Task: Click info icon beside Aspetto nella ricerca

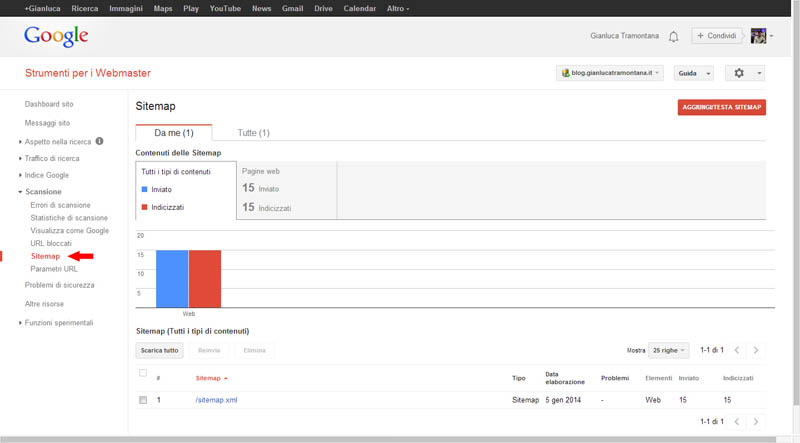Action: [99, 141]
